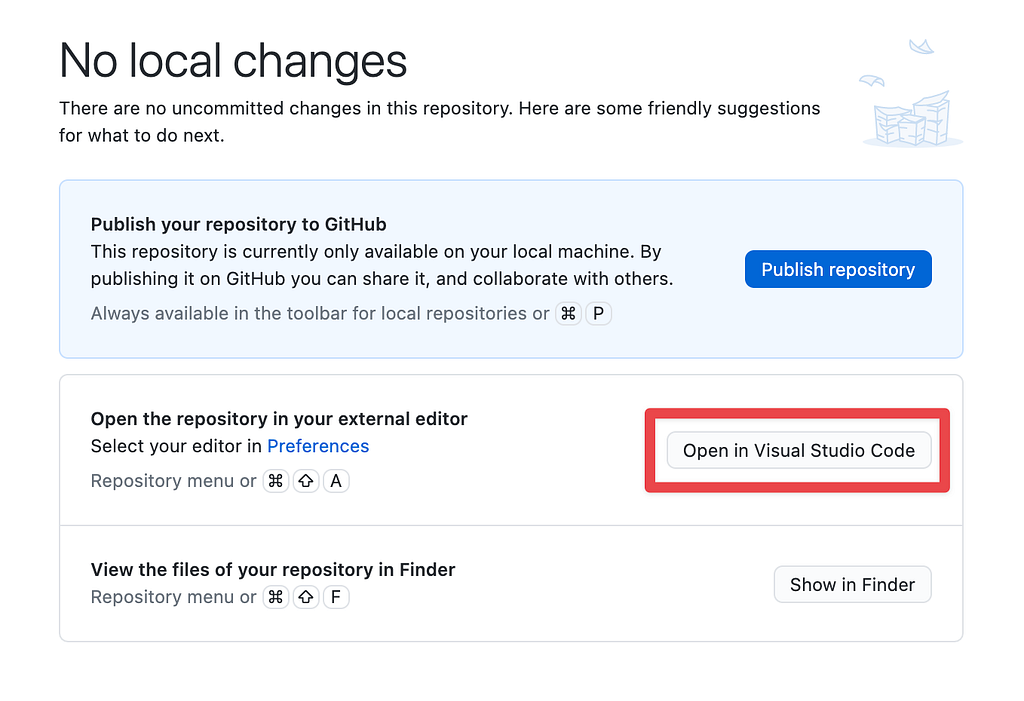Screen dimensions: 1024x701
Task: Click 'Publish your repository to GitHub' title
Action: 238,224
